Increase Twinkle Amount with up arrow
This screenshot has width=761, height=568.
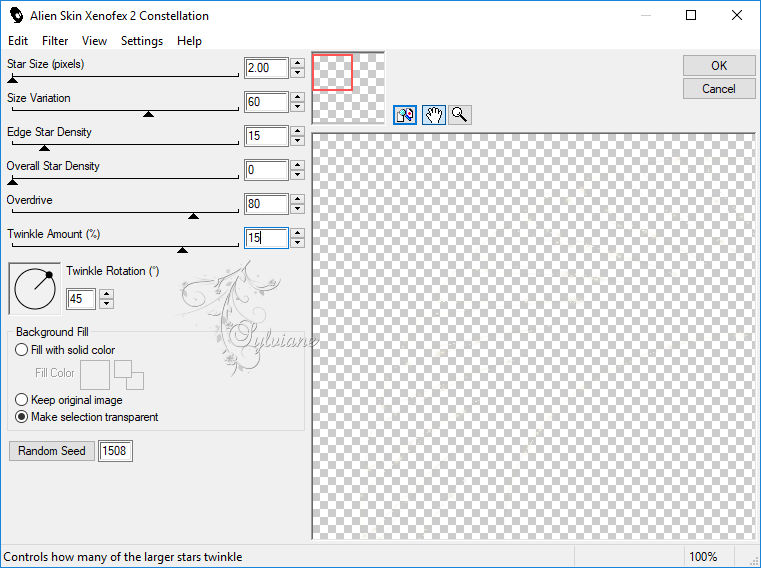click(298, 233)
